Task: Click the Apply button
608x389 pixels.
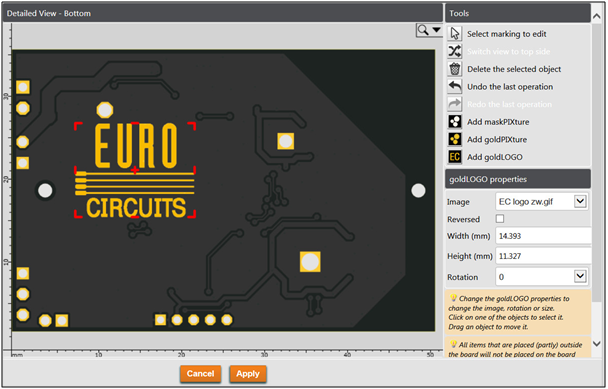Action: pos(248,374)
